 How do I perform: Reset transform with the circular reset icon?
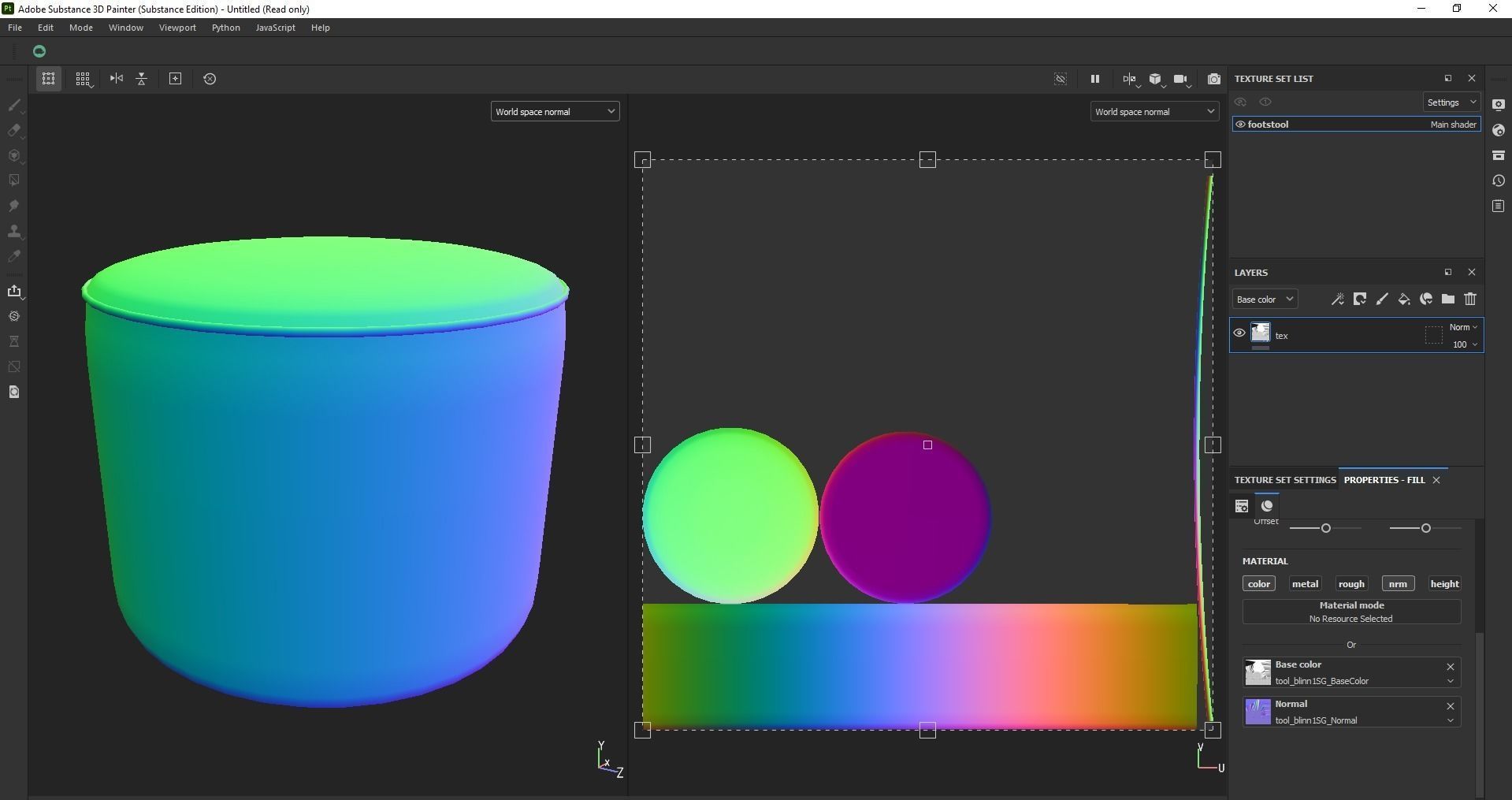[x=210, y=79]
